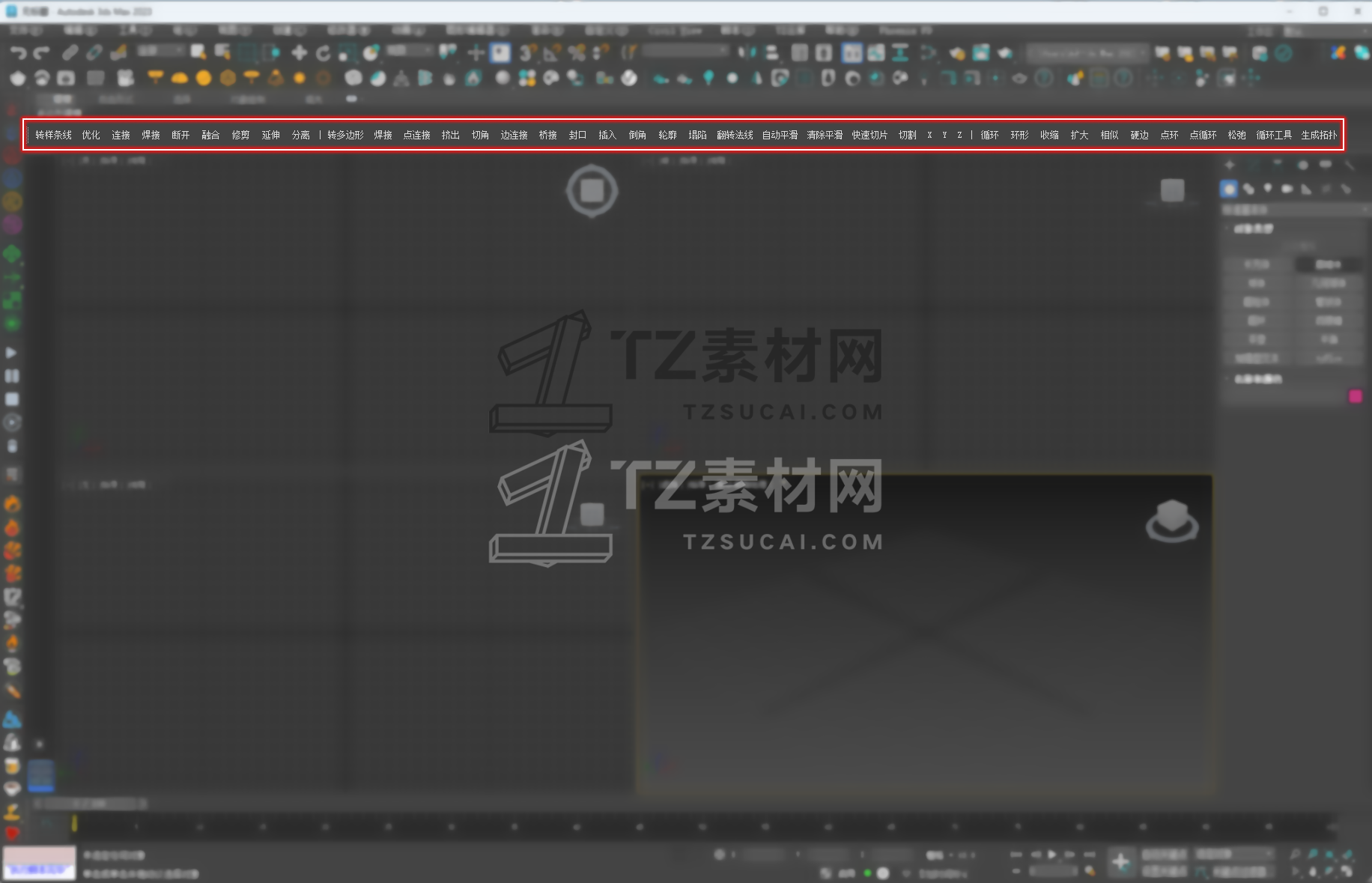Click the 切角 toolbar button
1372x883 pixels.
(481, 136)
